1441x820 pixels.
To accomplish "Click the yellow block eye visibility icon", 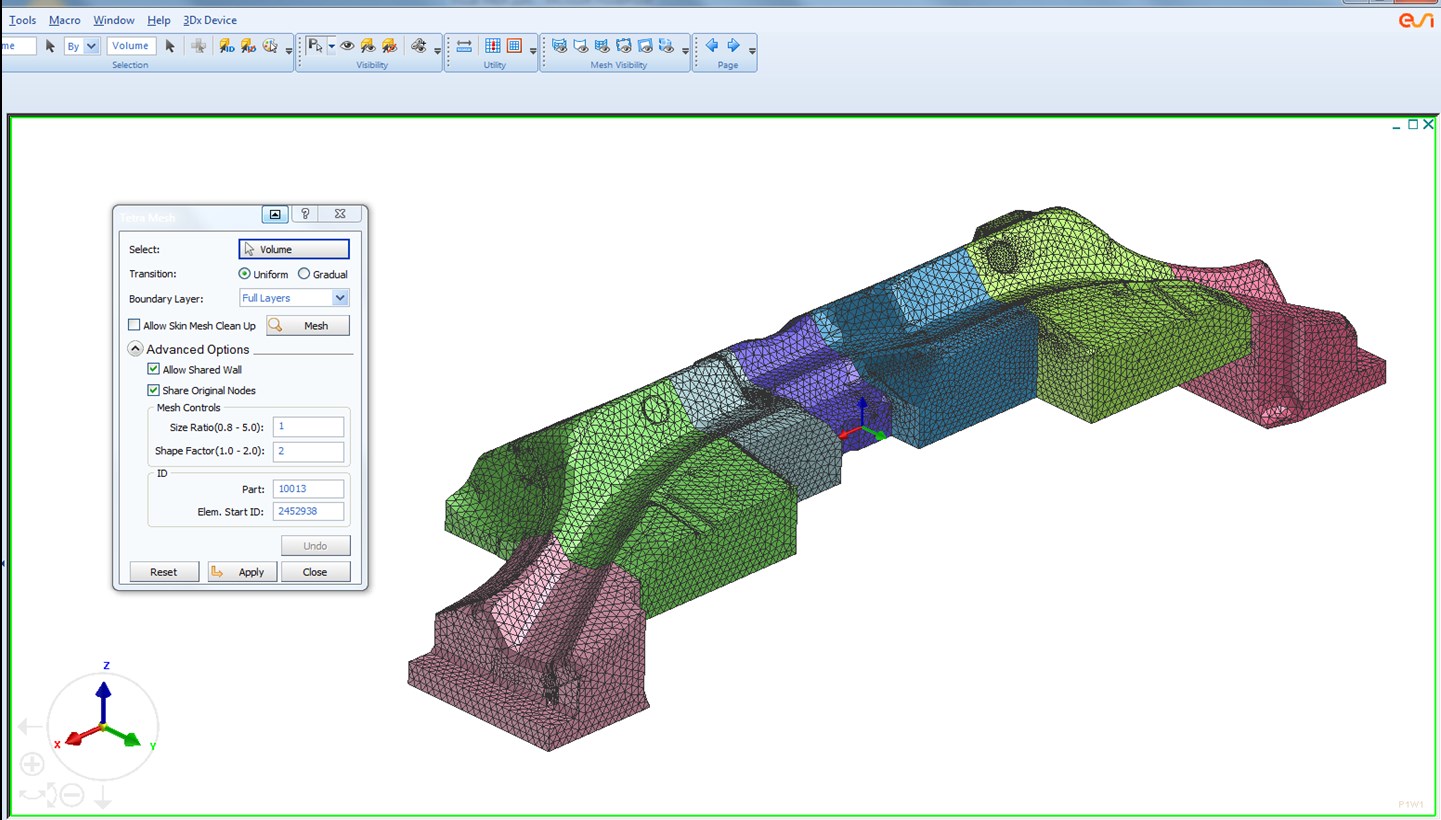I will 368,46.
